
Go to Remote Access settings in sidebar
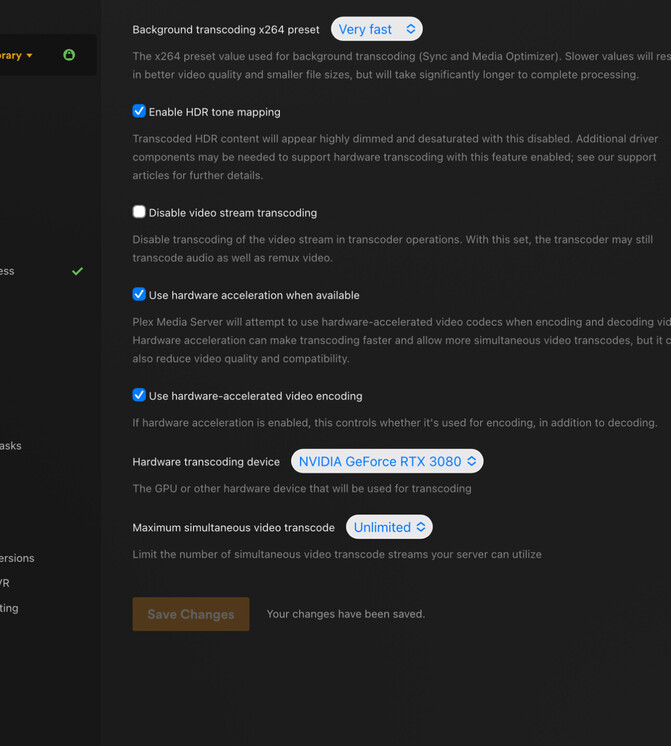[8, 271]
